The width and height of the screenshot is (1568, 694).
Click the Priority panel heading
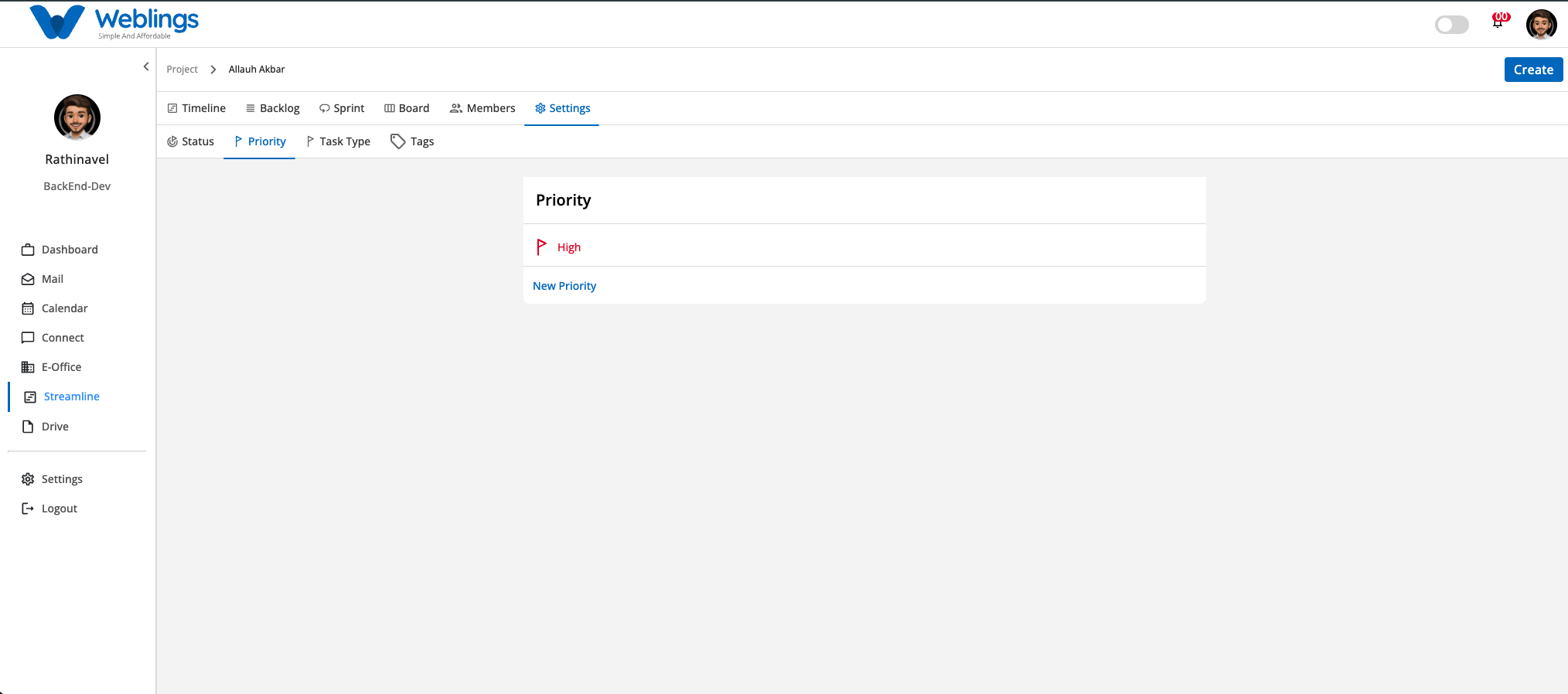click(563, 200)
